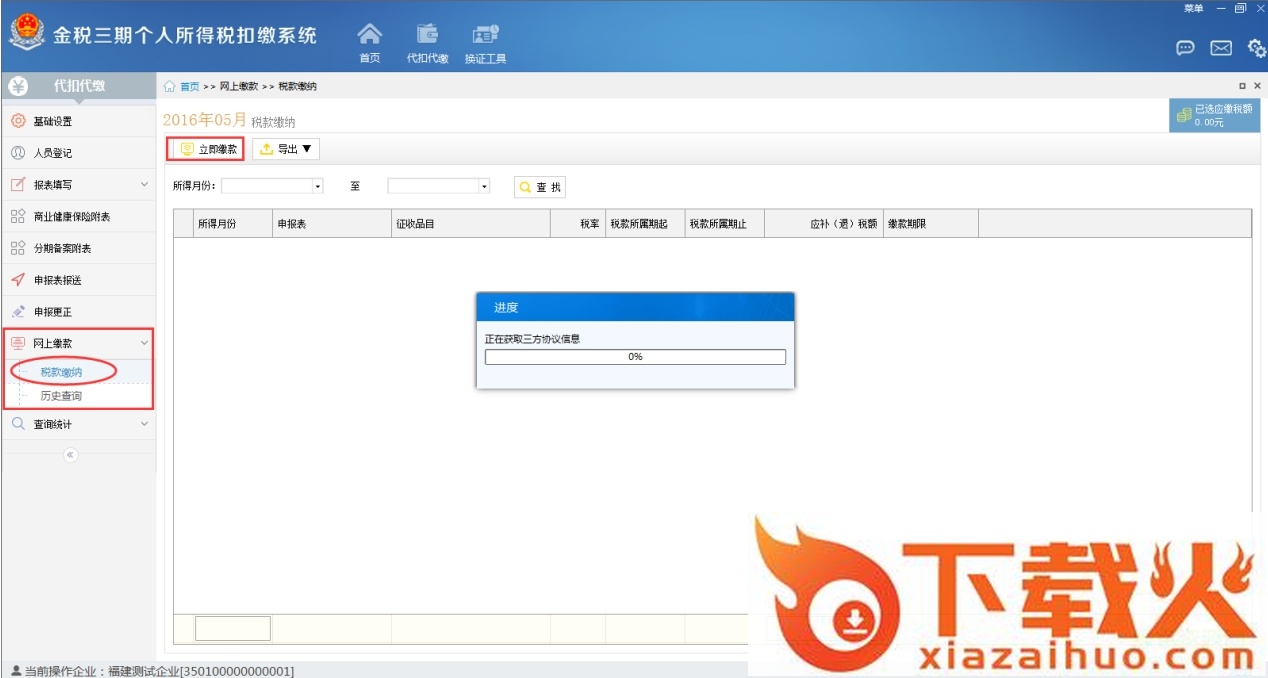Click the 基础设置 sidebar item
This screenshot has width=1268, height=678.
pyautogui.click(x=53, y=122)
